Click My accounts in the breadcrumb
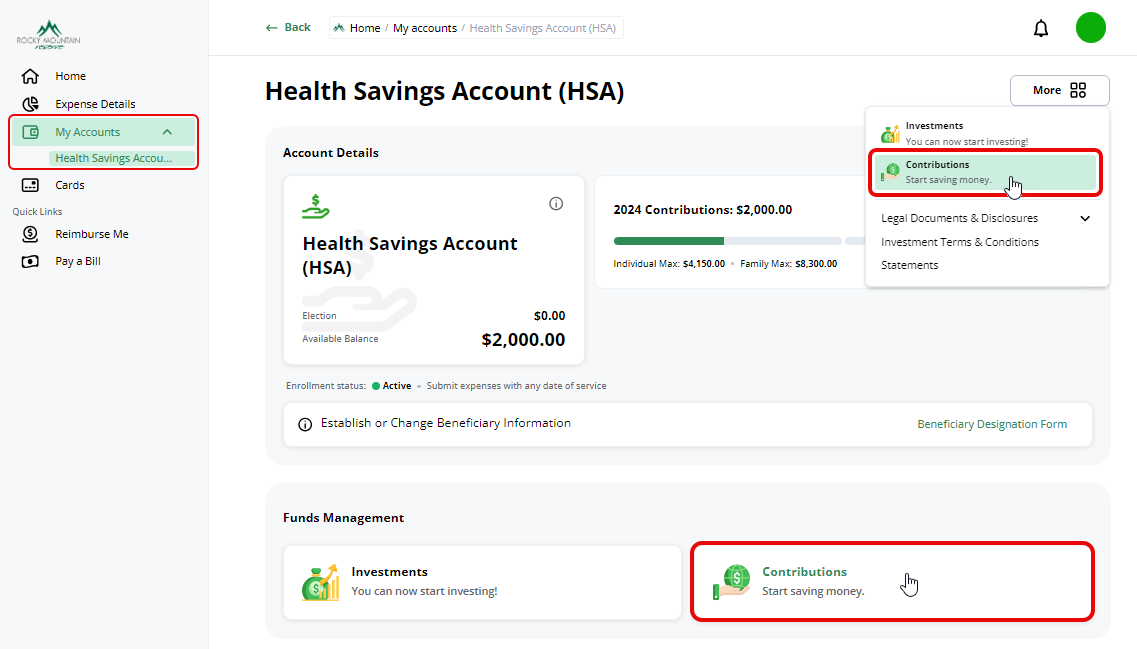 coord(424,28)
